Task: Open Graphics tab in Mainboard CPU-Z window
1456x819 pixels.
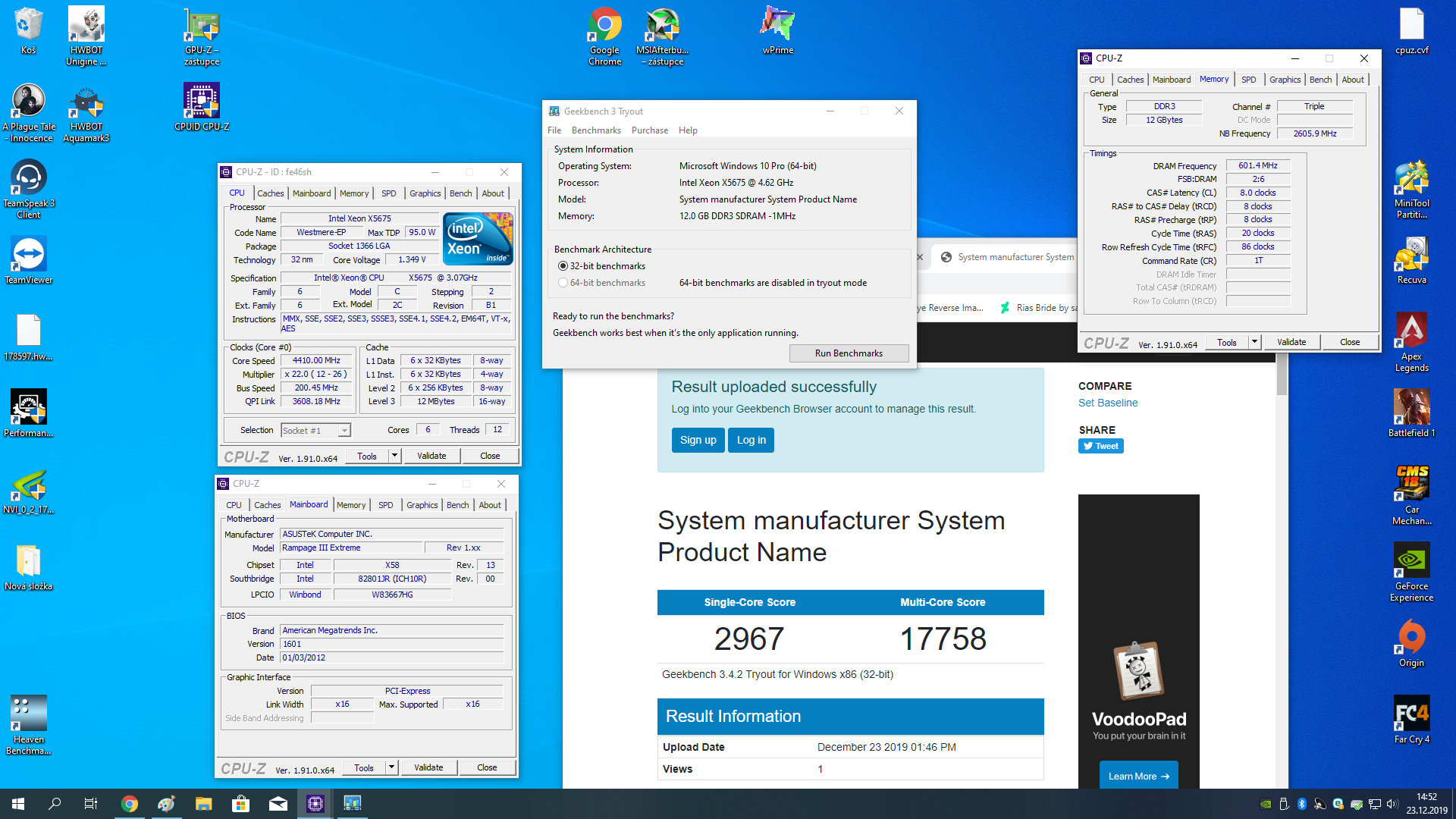Action: tap(422, 505)
